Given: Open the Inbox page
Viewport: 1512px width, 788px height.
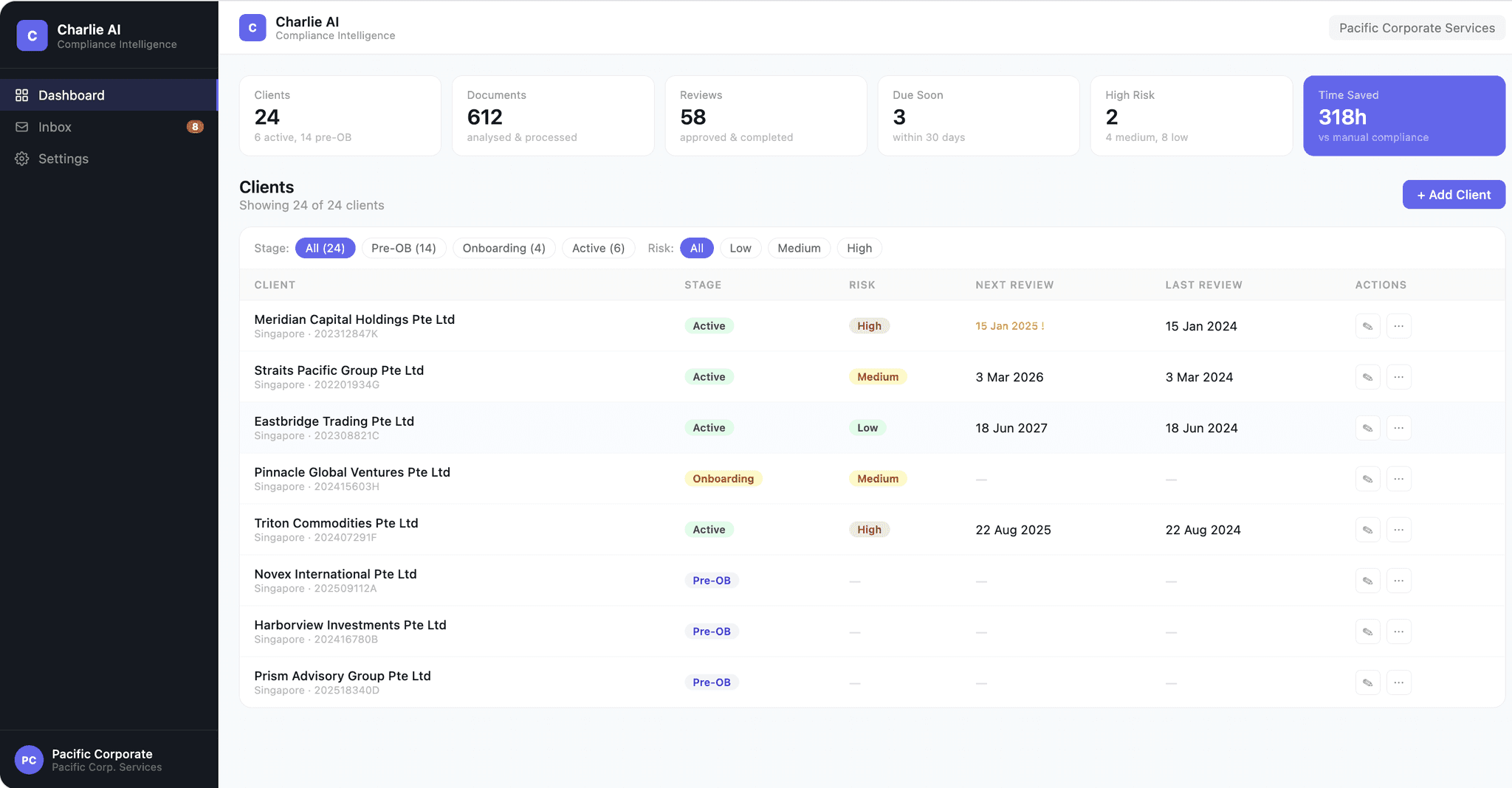Looking at the screenshot, I should [109, 127].
